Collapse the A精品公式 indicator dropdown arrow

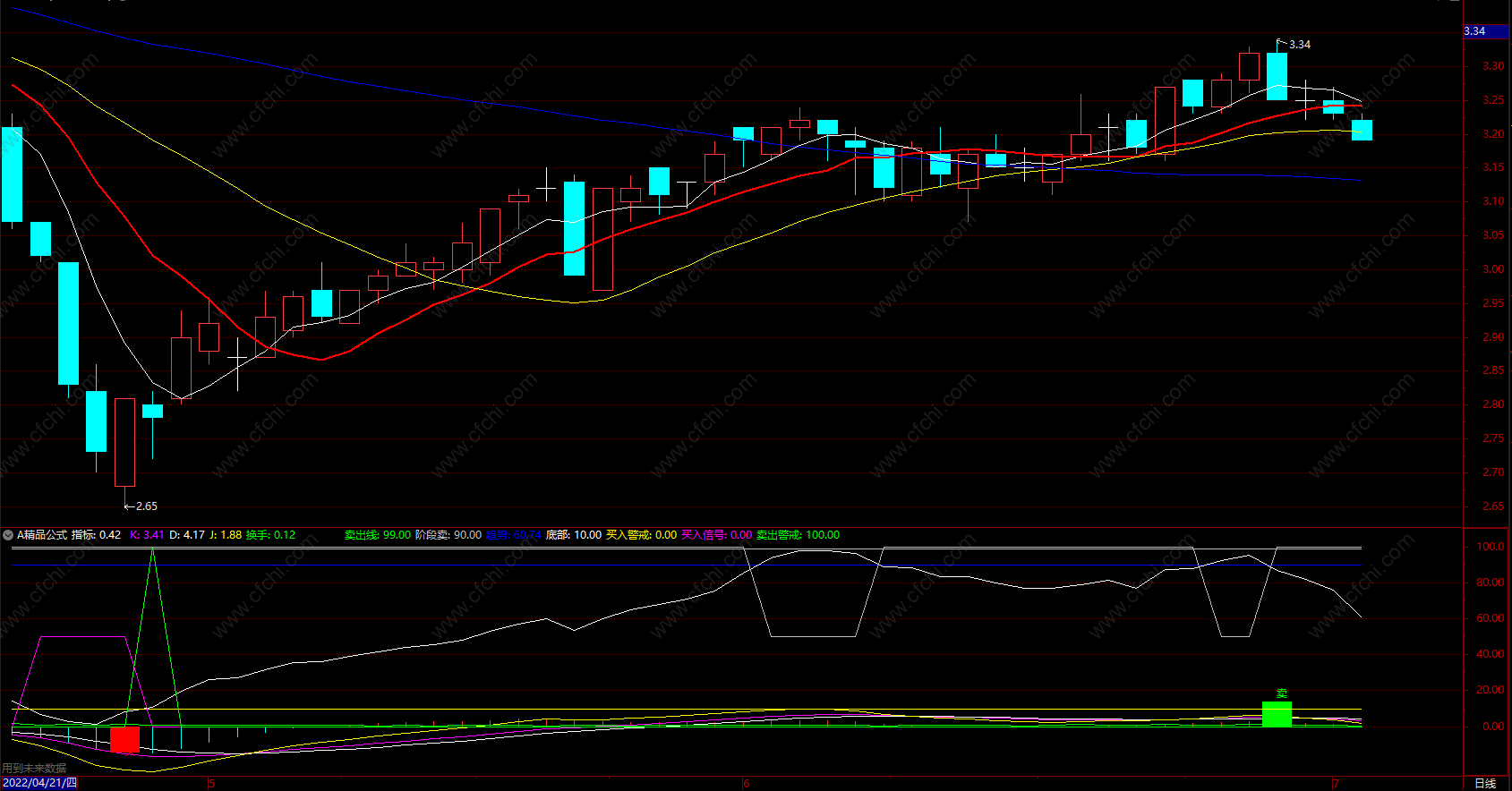coord(8,535)
